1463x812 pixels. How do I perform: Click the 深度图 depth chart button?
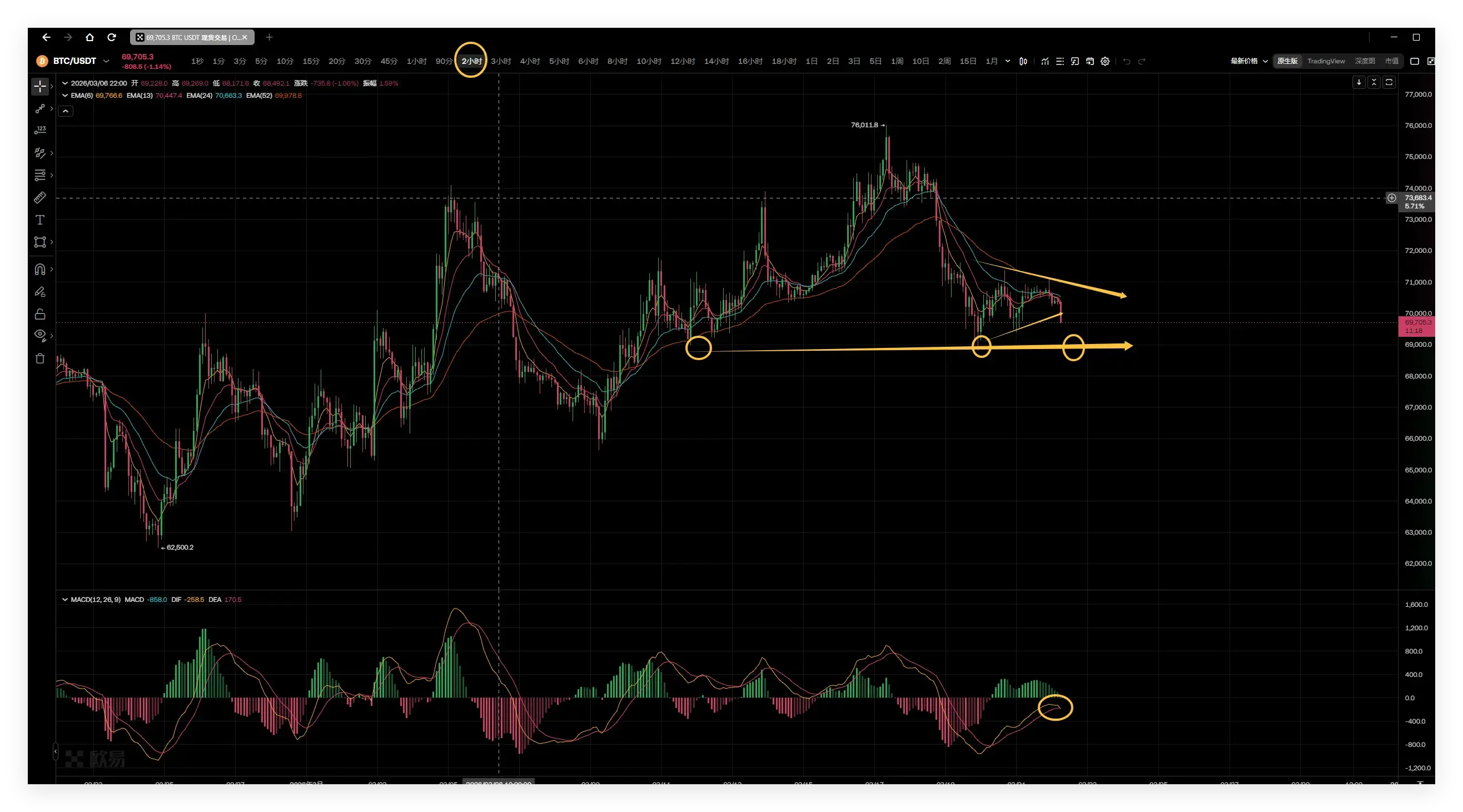point(1364,61)
